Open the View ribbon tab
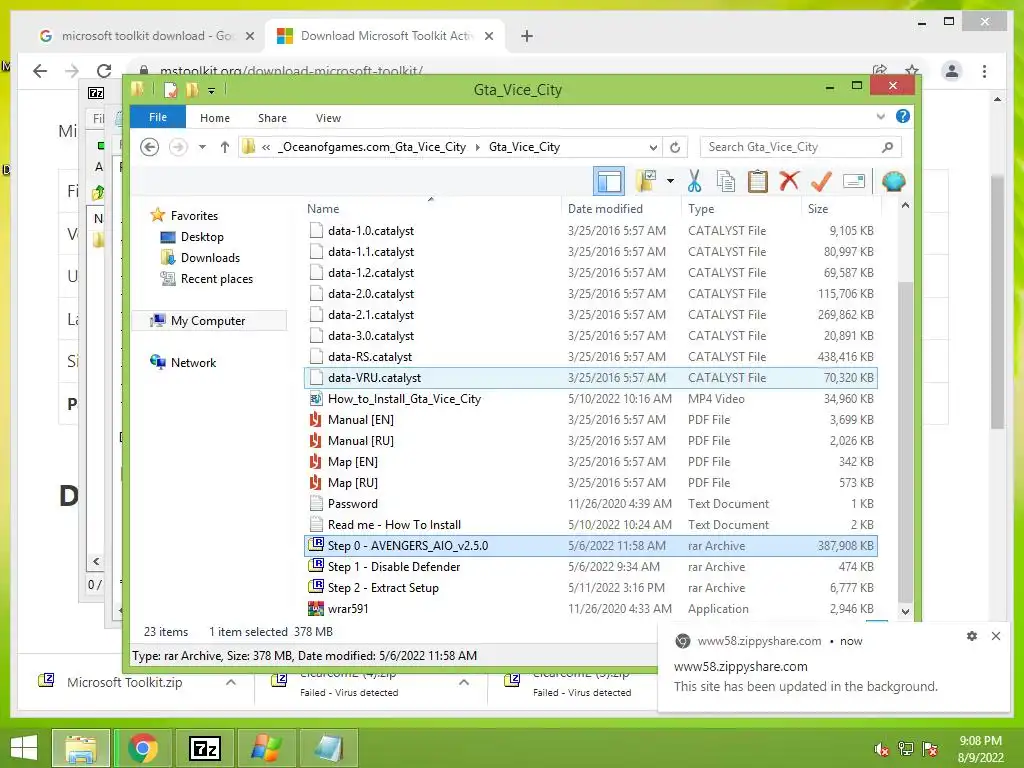The image size is (1024, 768). click(328, 118)
